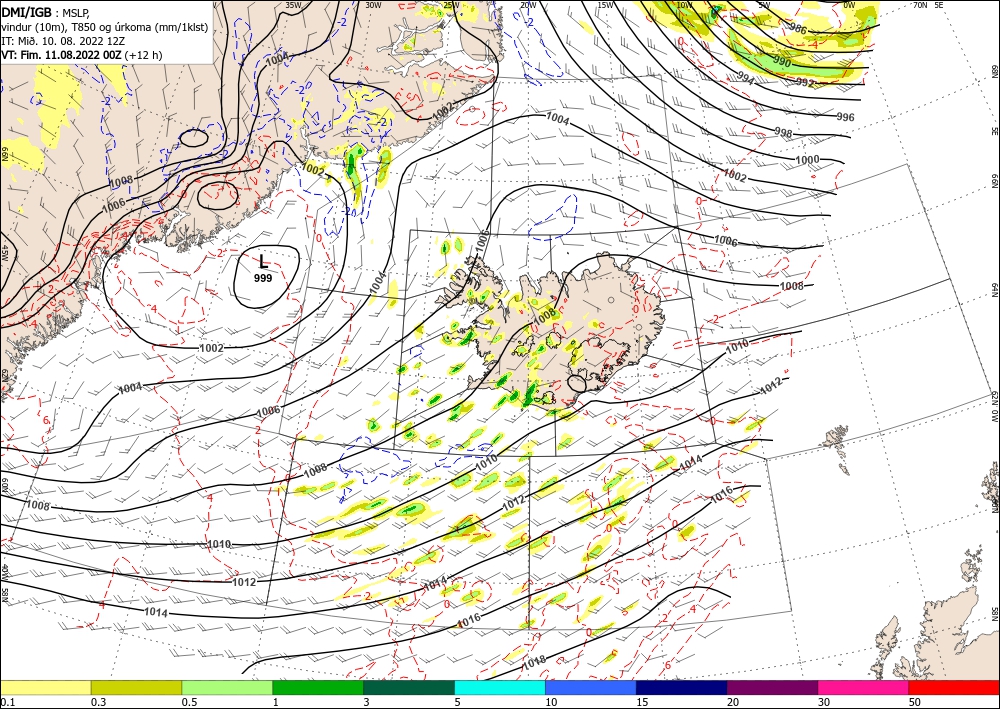Viewport: 1000px width, 709px height.
Task: Select the green 1–3 mm legend swatch
Action: pos(318,687)
